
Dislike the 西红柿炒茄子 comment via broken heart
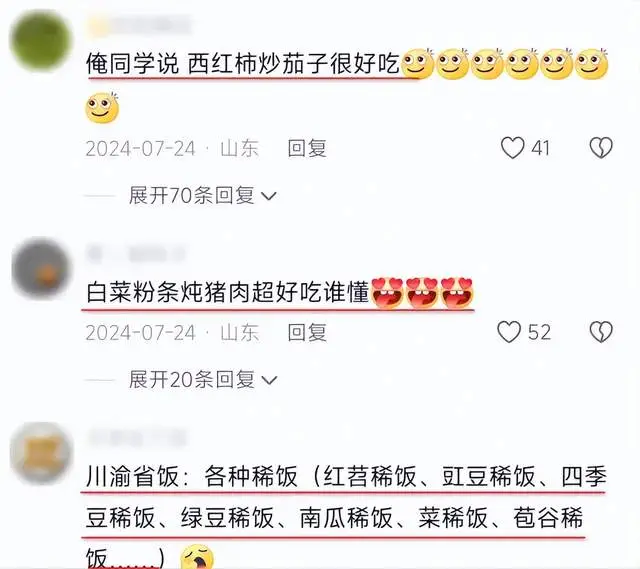(601, 147)
